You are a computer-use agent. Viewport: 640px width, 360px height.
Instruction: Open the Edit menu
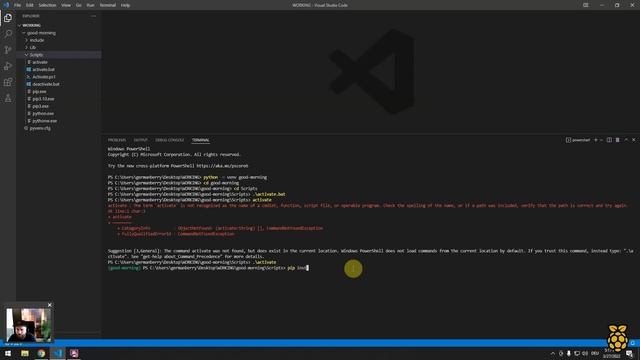(29, 5)
